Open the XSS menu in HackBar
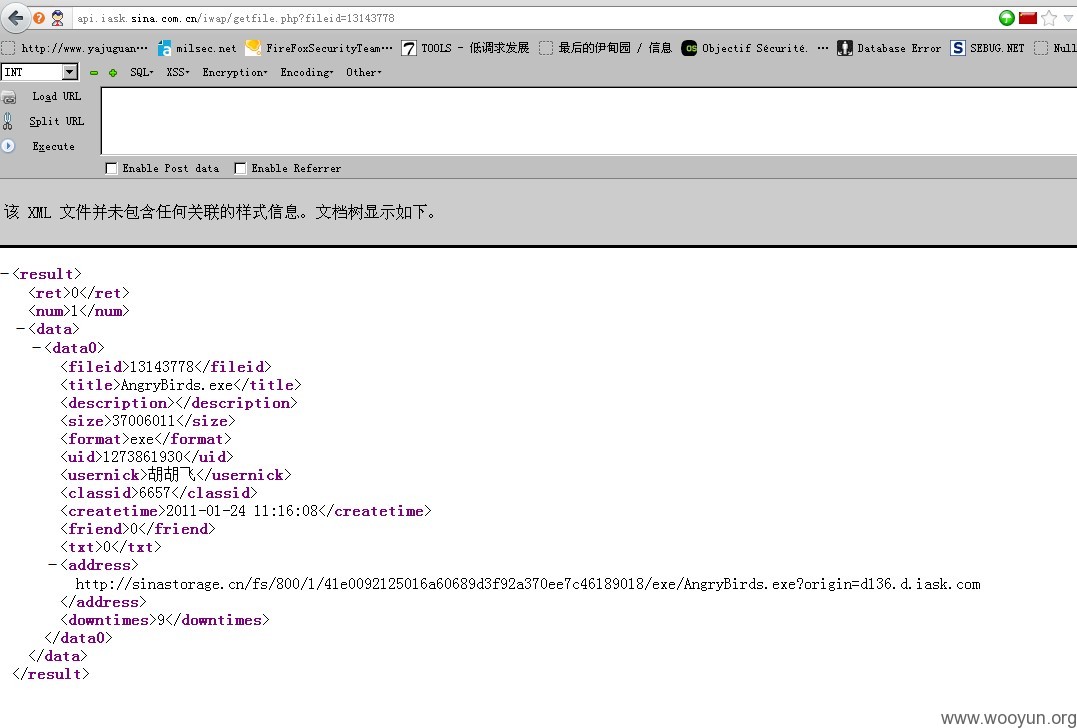 177,72
